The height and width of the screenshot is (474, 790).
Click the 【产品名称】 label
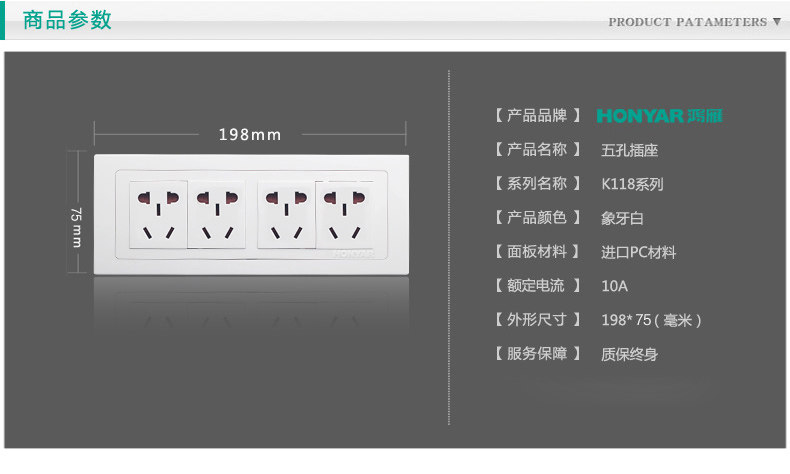(537, 150)
